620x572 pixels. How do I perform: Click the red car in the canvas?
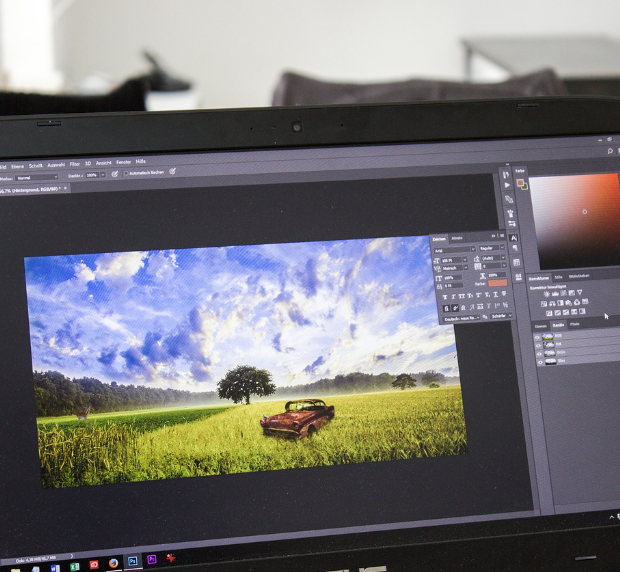(298, 417)
